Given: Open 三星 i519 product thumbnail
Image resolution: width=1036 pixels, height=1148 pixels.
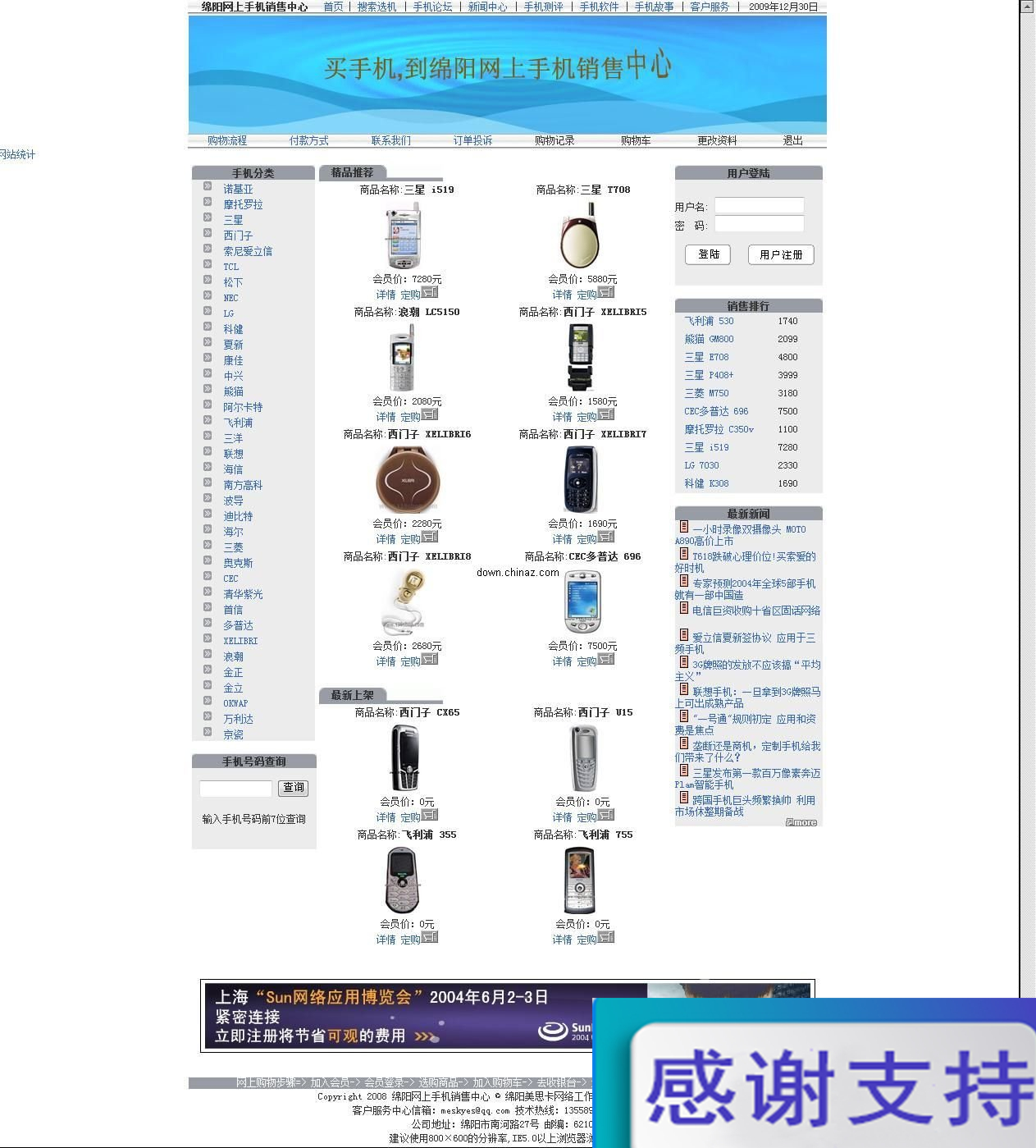Looking at the screenshot, I should [403, 236].
